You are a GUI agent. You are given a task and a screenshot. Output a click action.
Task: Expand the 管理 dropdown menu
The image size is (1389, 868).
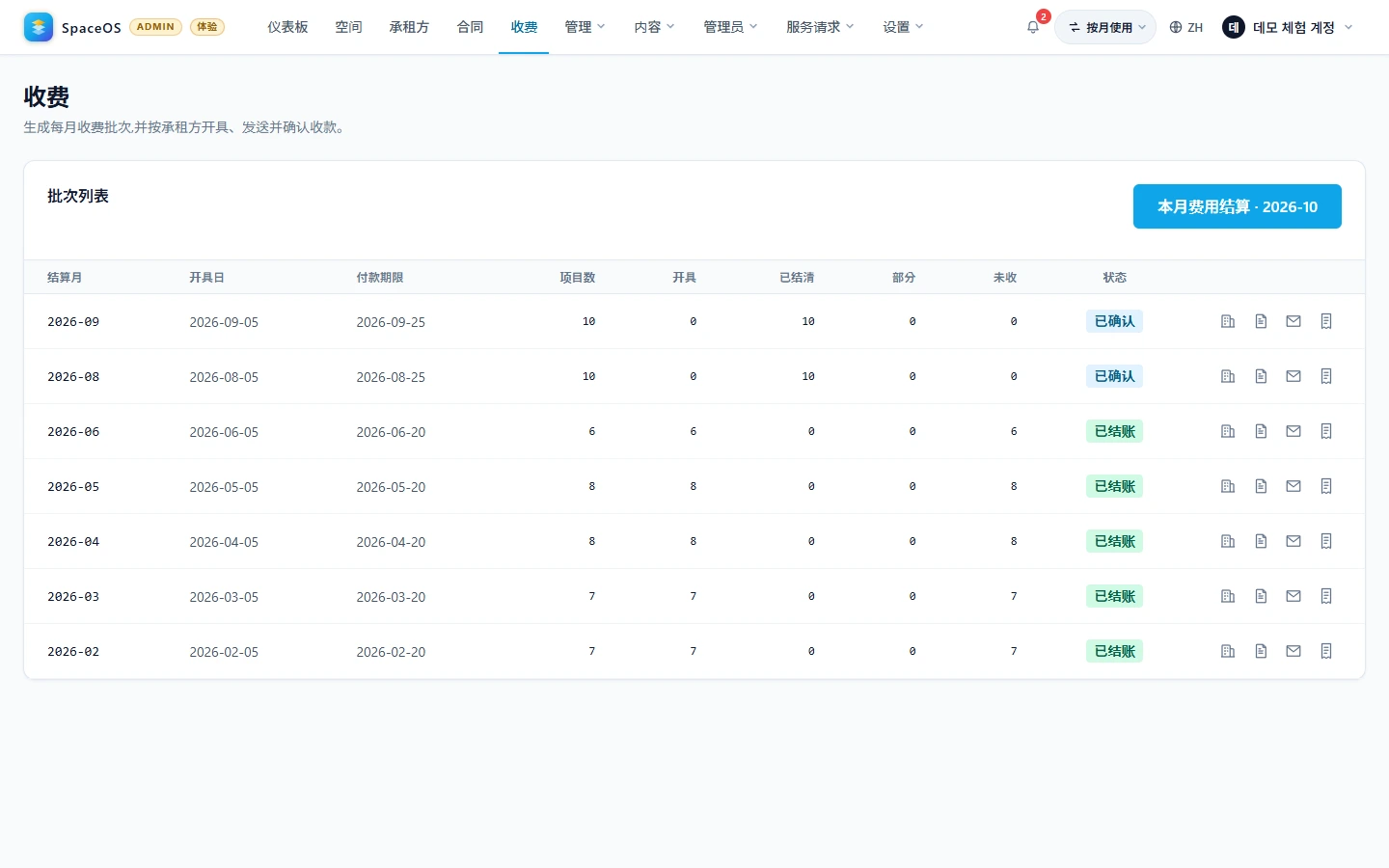585,27
